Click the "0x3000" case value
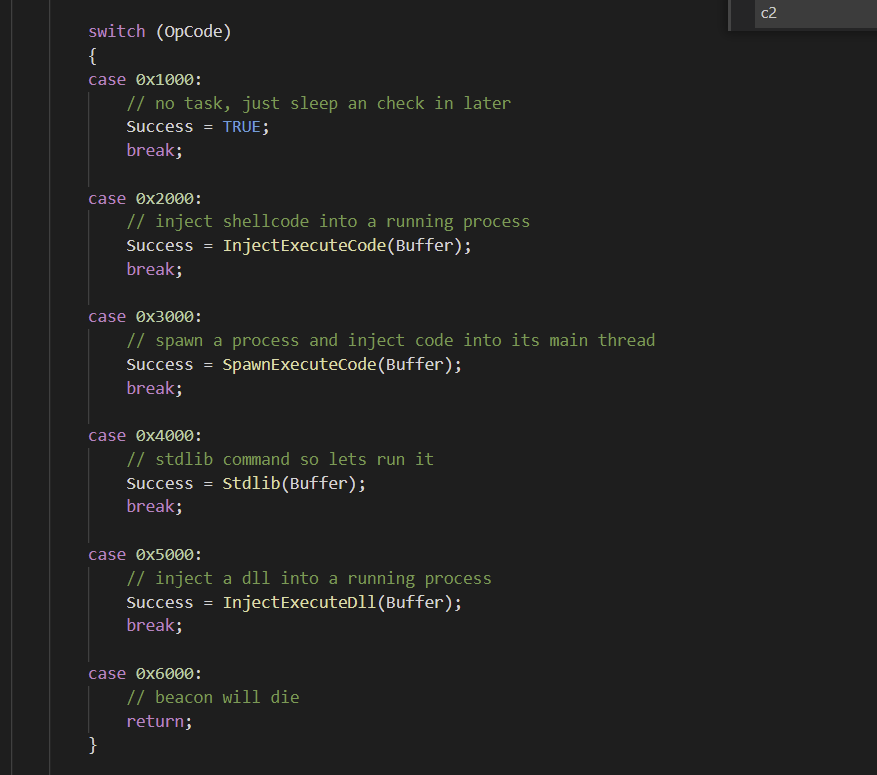 coord(165,316)
